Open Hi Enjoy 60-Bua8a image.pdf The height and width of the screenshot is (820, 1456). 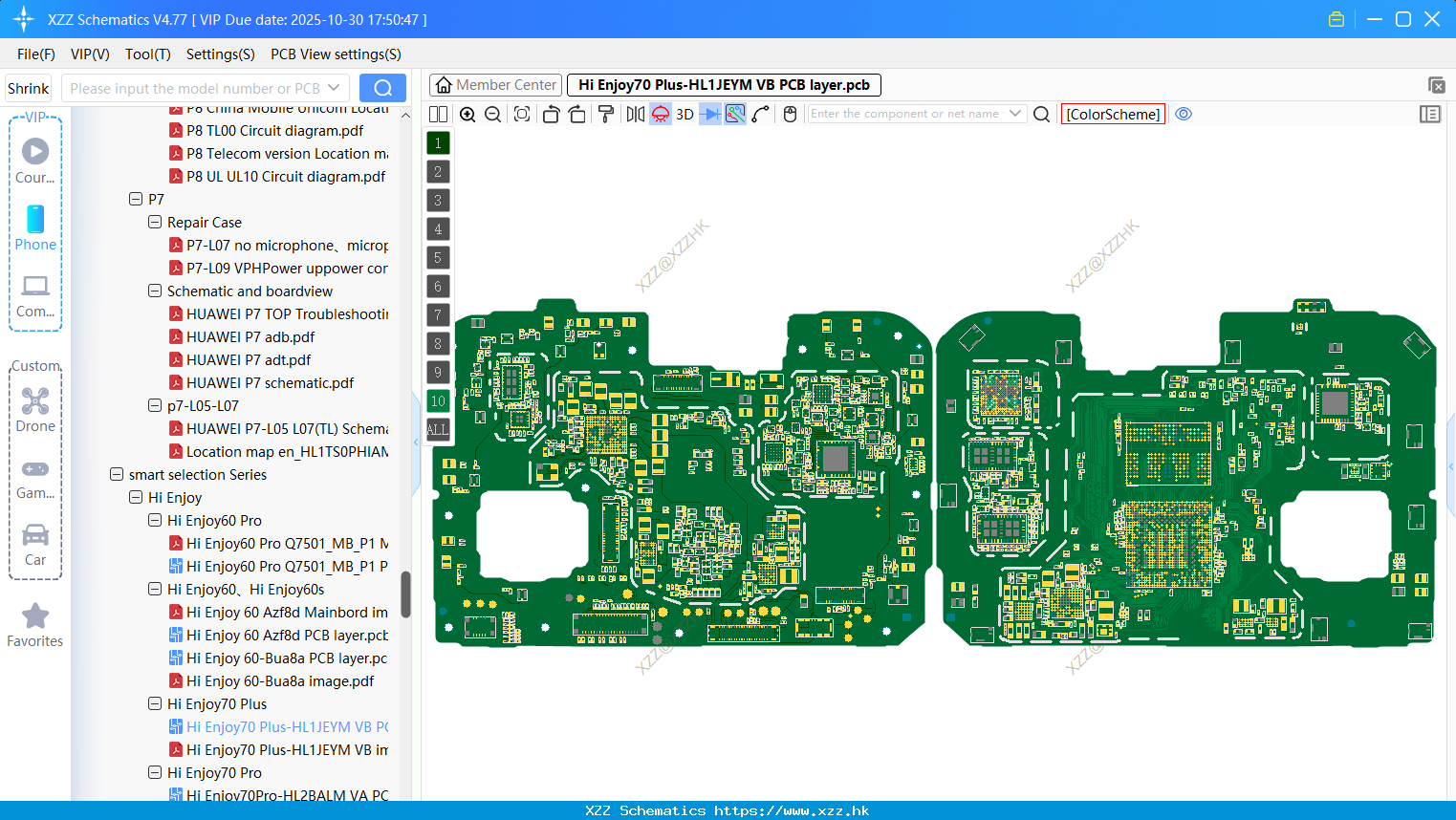(x=280, y=680)
